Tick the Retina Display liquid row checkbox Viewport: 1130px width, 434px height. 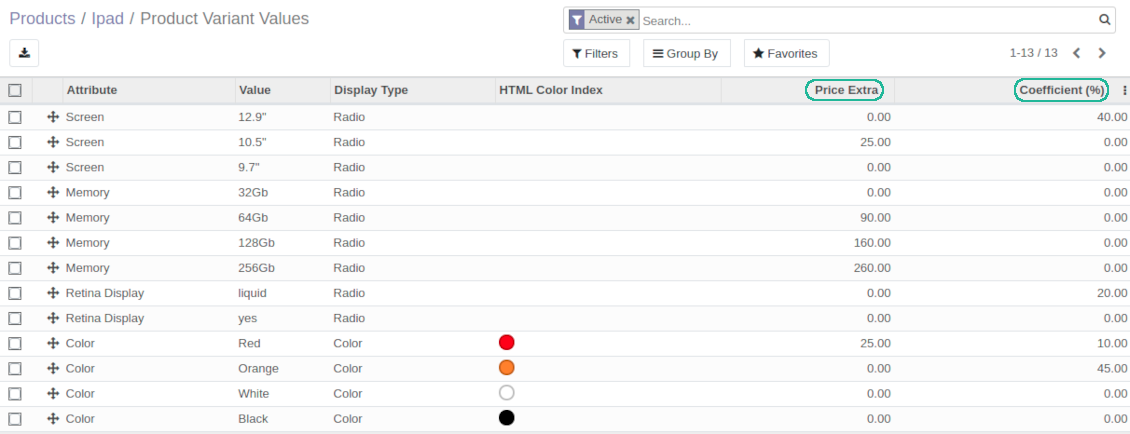point(15,293)
